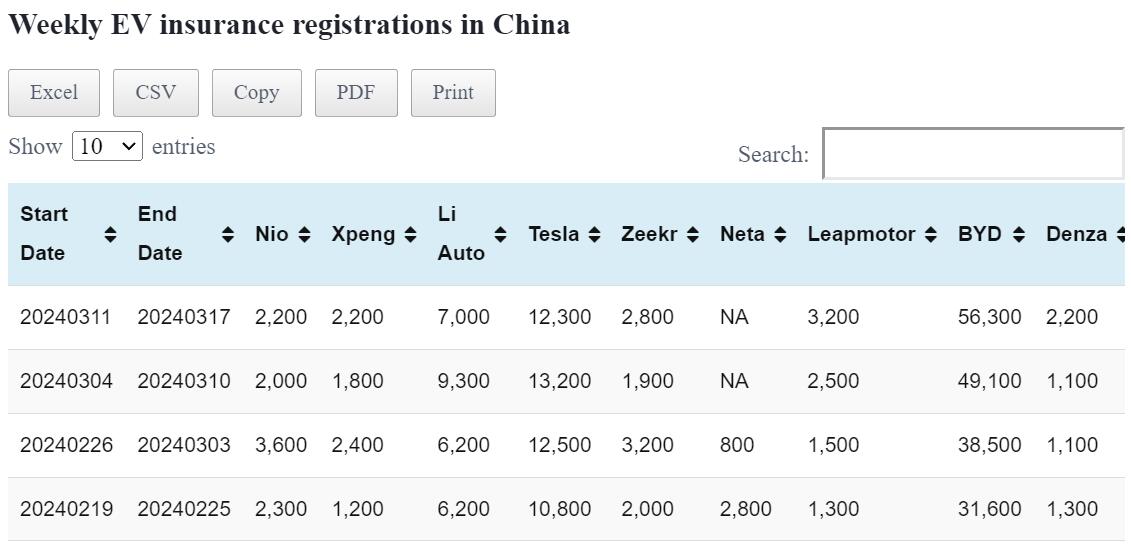Select the BYD 56,300 table cell
This screenshot has height=547, width=1131.
click(x=989, y=317)
